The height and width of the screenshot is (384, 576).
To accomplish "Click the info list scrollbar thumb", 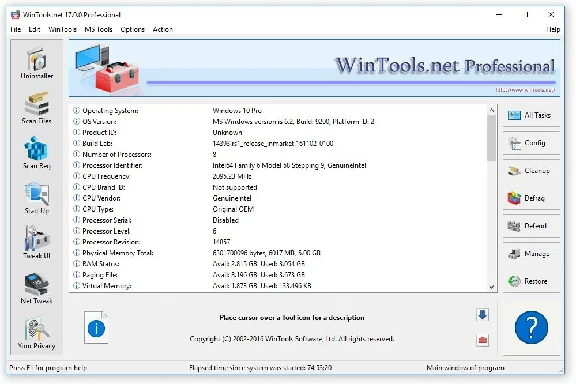I will [492, 138].
